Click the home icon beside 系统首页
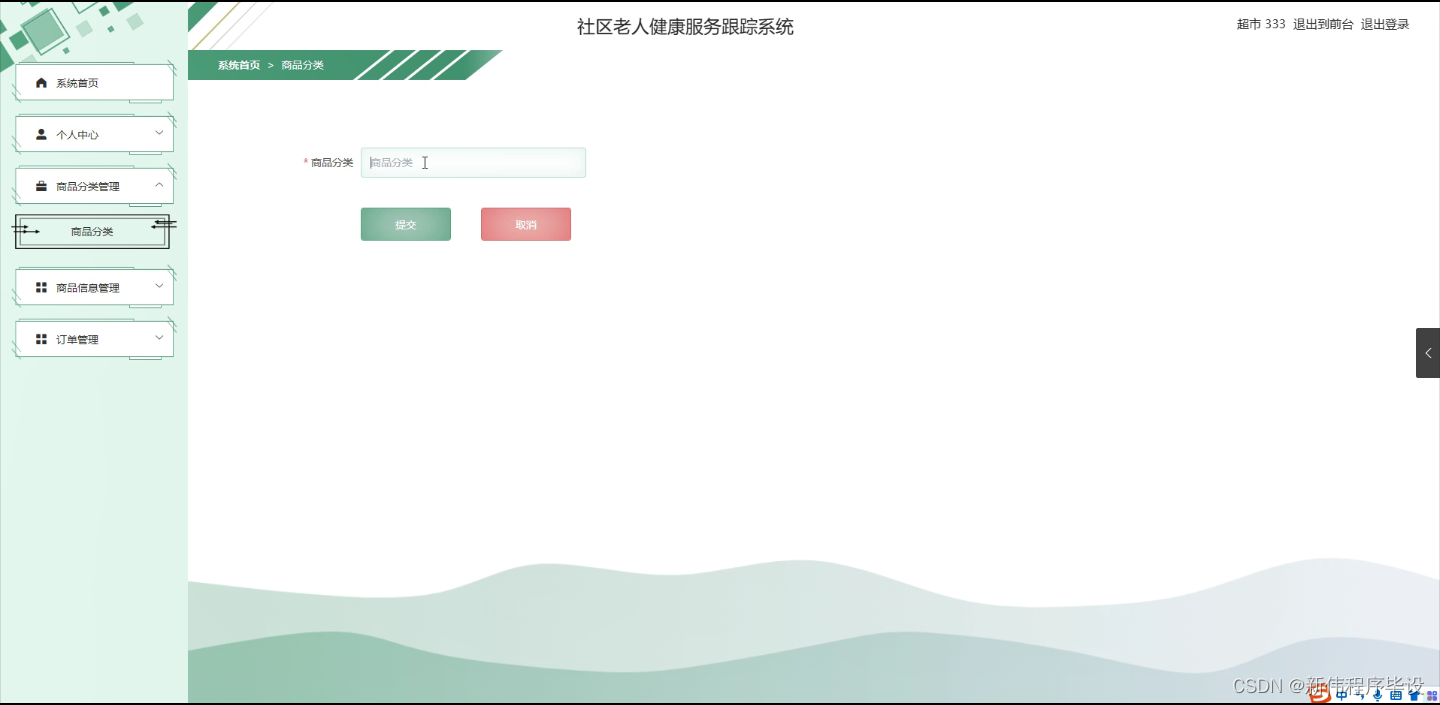Screen dimensions: 1440x705 click(40, 82)
